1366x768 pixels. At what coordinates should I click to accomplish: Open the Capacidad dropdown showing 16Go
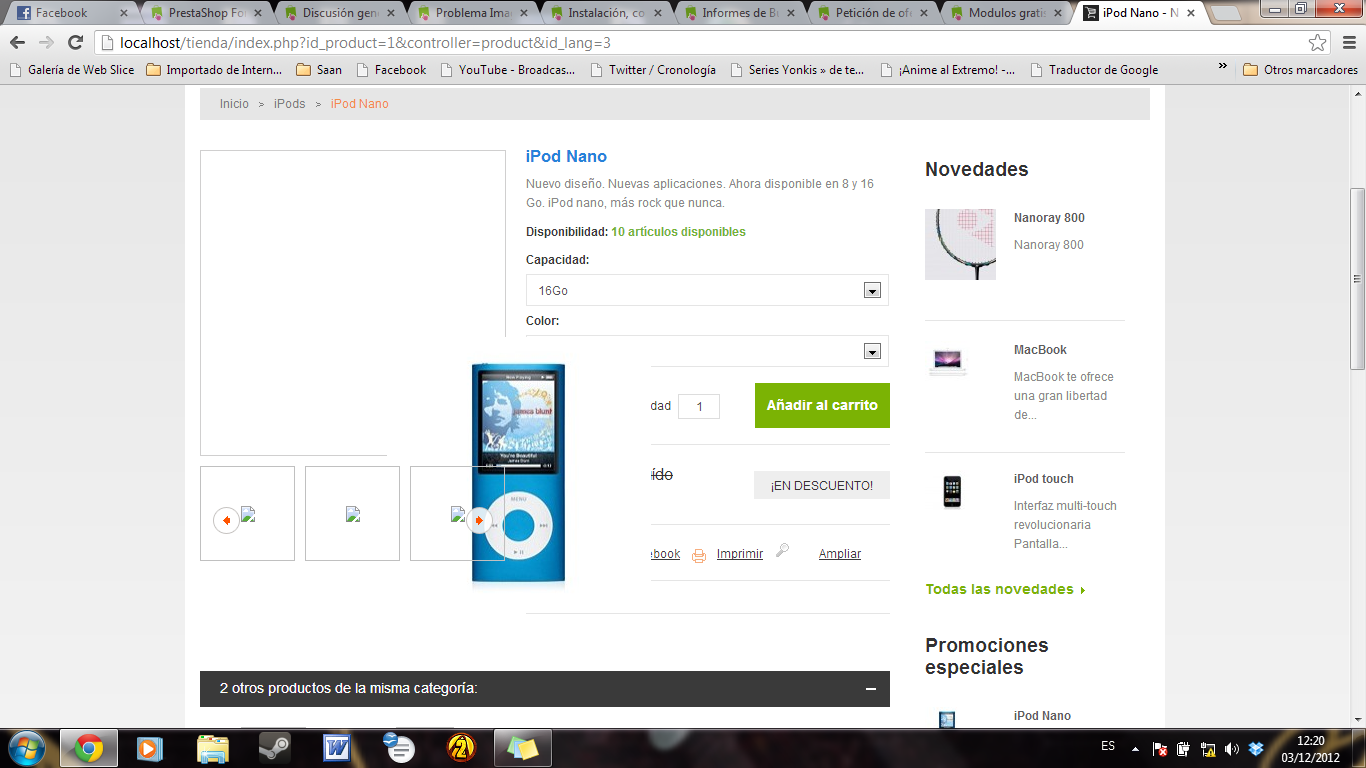707,290
